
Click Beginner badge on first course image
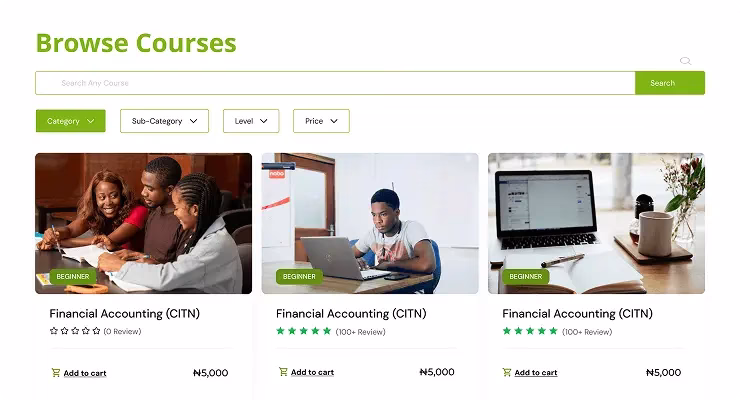click(73, 276)
